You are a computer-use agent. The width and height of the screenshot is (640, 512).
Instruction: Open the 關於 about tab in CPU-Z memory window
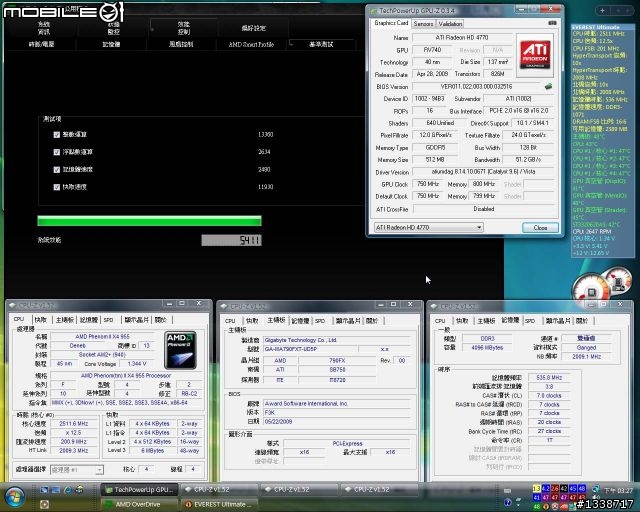point(582,321)
